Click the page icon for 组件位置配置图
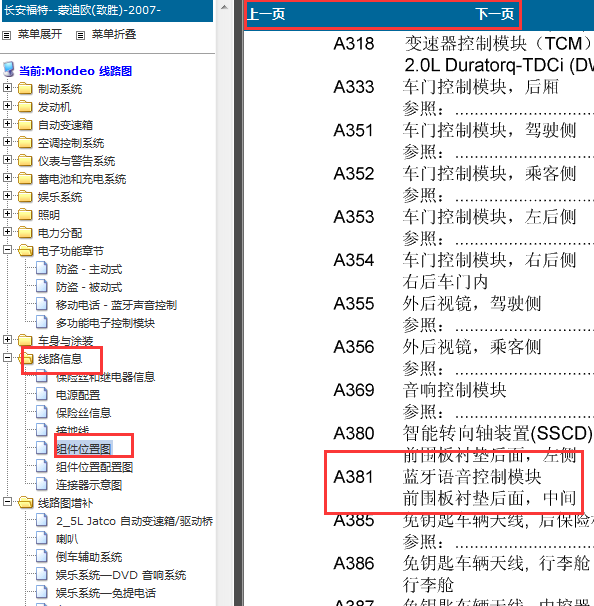Viewport: 594px width, 606px height. pyautogui.click(x=42, y=466)
